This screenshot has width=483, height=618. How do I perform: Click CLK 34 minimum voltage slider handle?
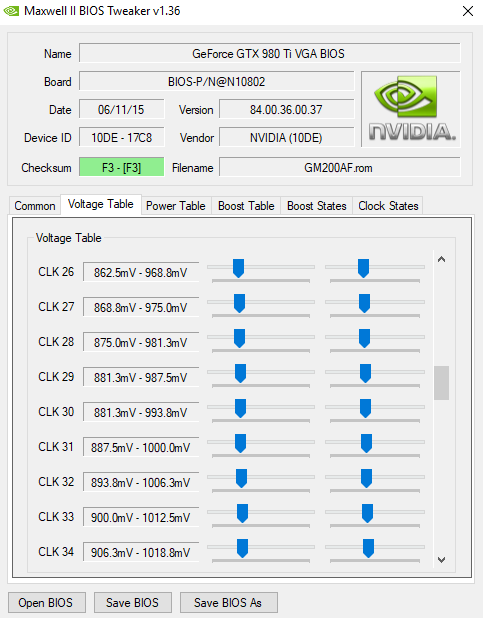[x=242, y=548]
